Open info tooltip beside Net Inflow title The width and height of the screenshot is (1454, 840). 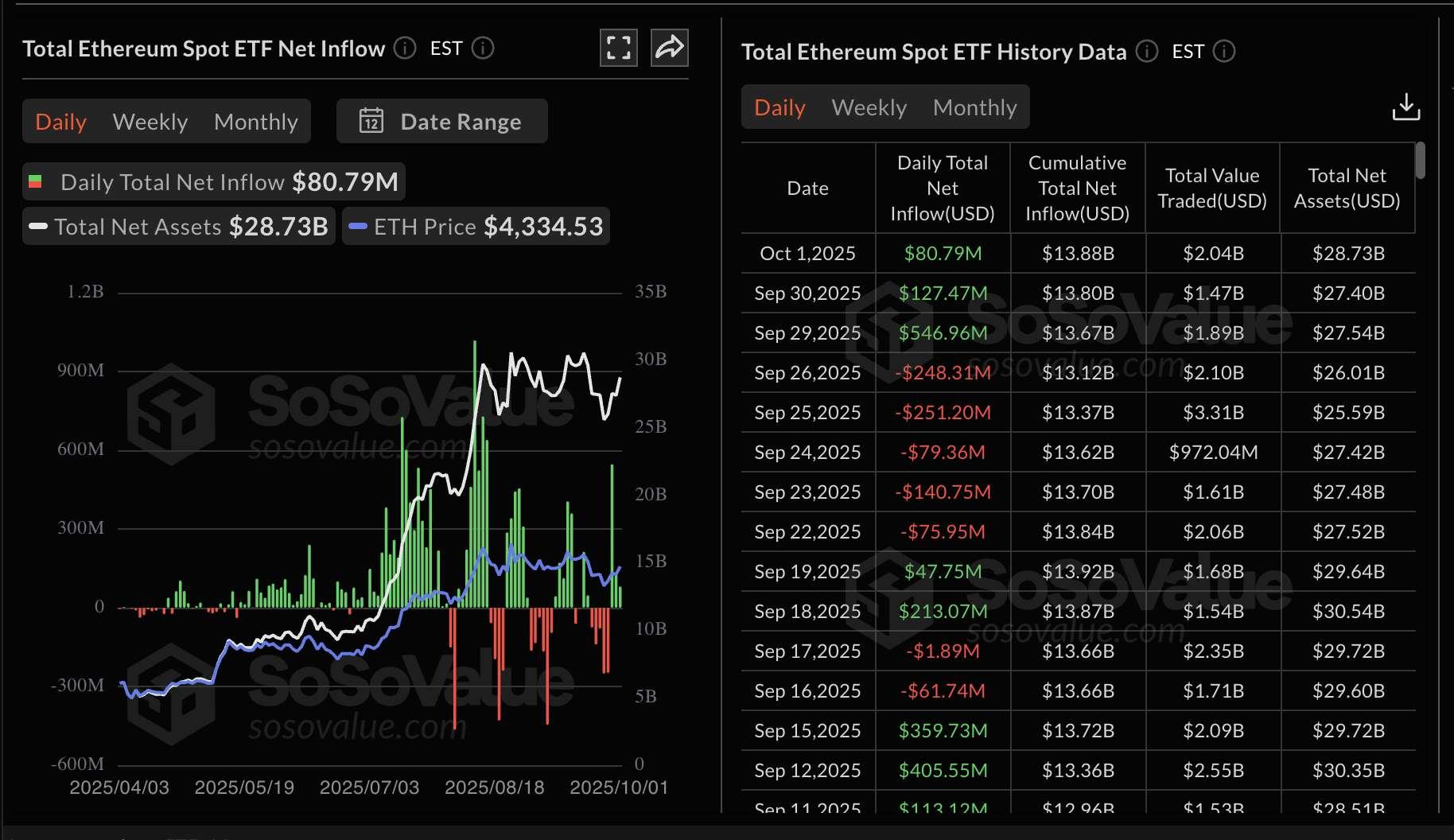(x=404, y=49)
